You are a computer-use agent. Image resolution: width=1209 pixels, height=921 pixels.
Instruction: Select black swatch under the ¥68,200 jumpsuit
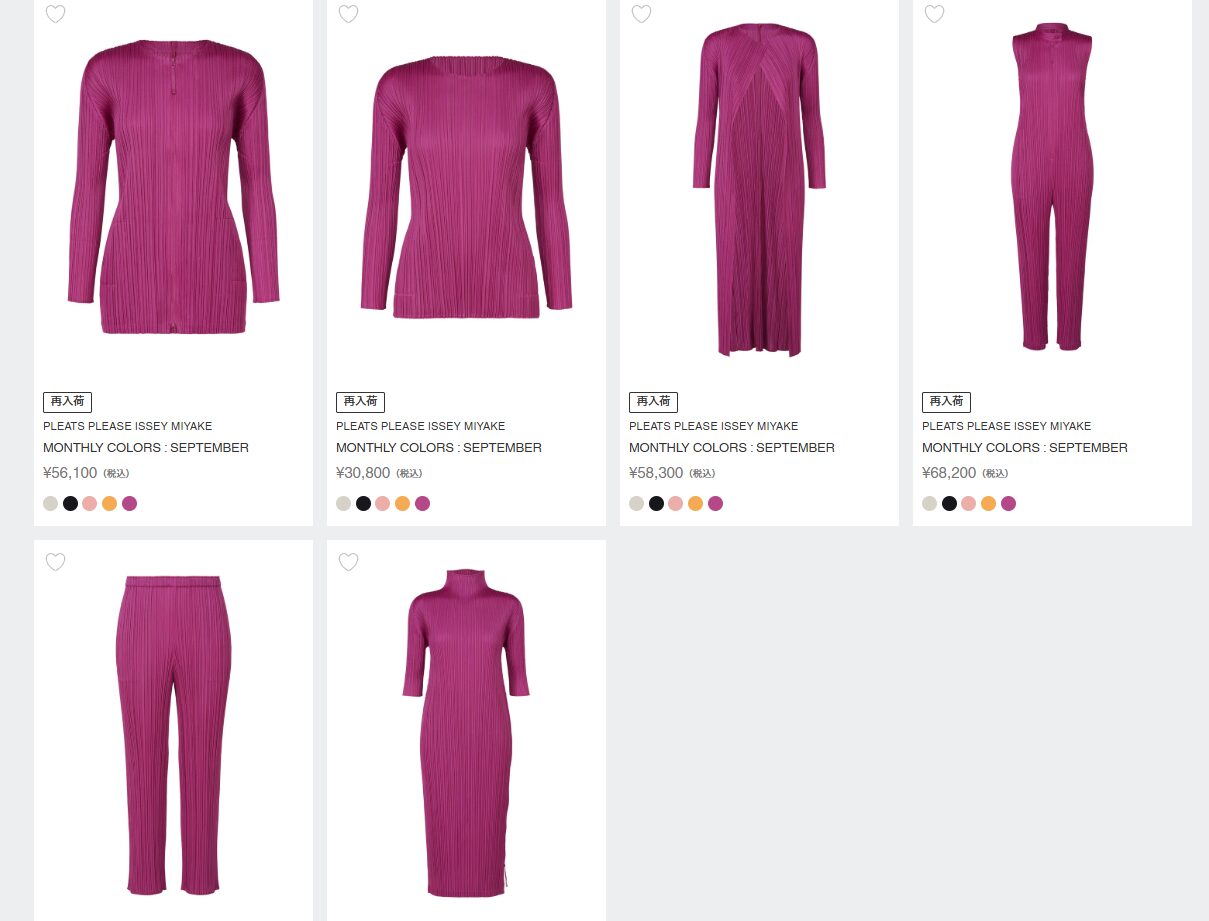coord(949,503)
